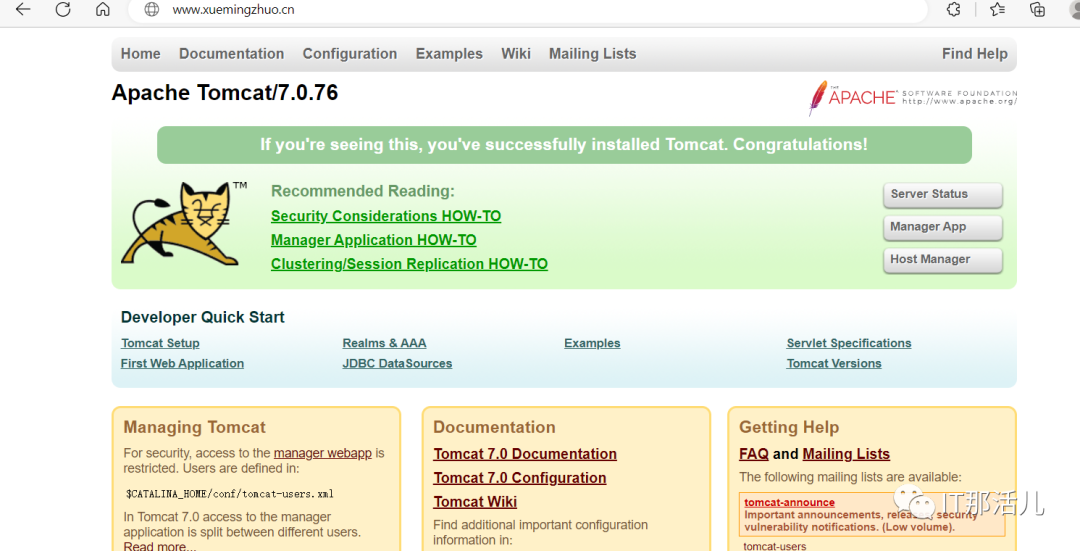Open the Documentation nav item

click(x=231, y=54)
